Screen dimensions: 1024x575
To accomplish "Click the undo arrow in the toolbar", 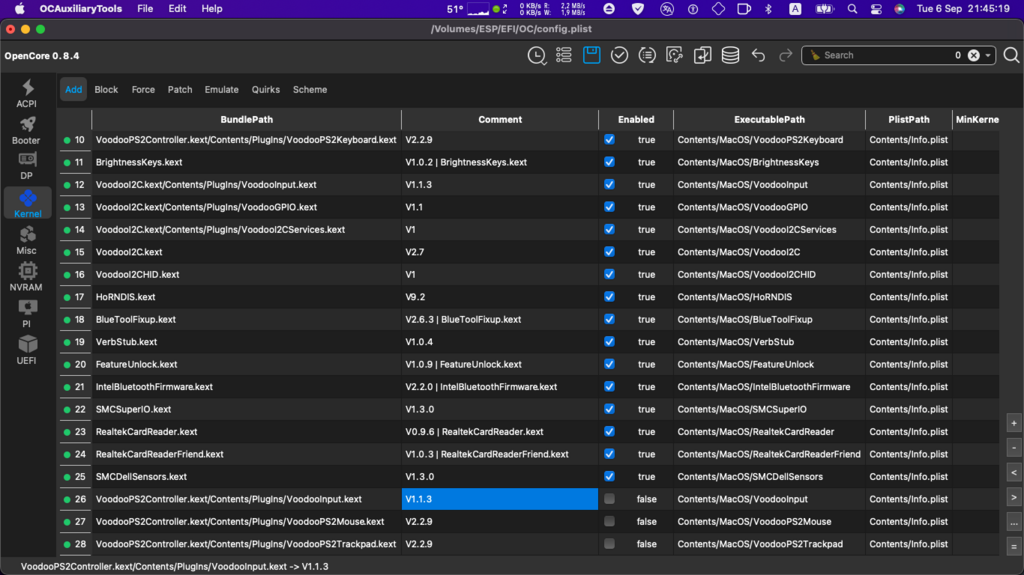I will tap(758, 55).
